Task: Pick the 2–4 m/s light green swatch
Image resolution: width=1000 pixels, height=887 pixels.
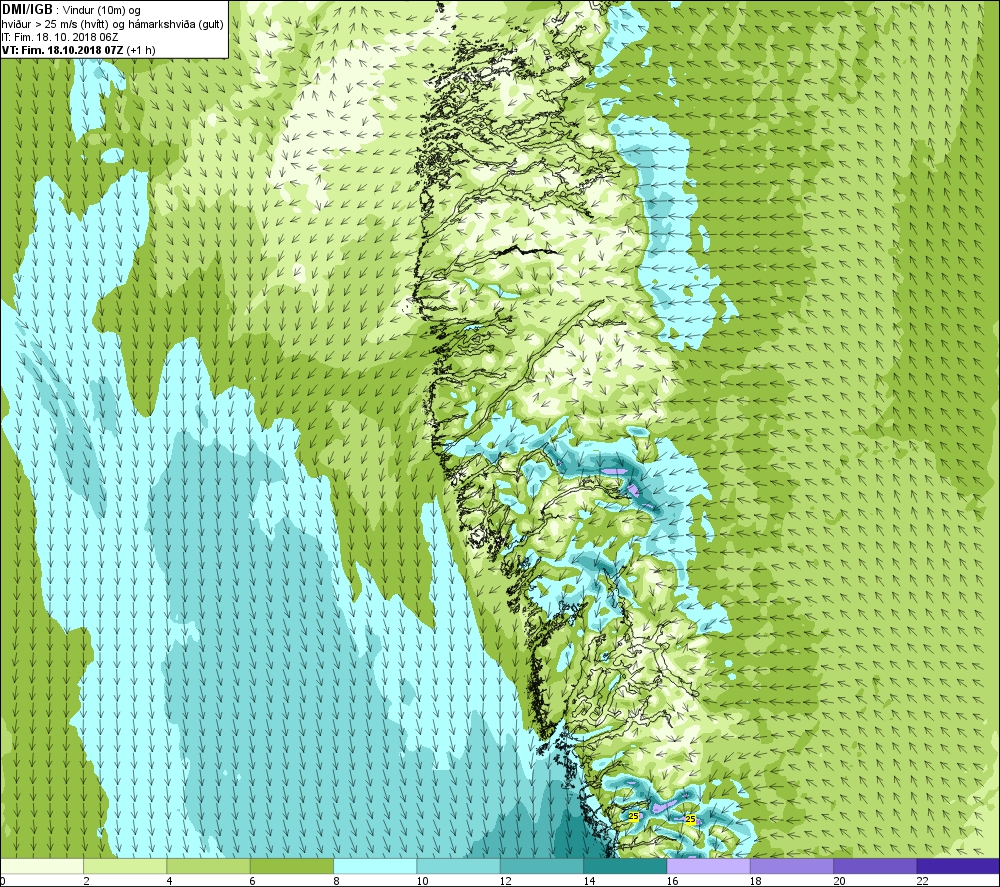Action: 125,866
